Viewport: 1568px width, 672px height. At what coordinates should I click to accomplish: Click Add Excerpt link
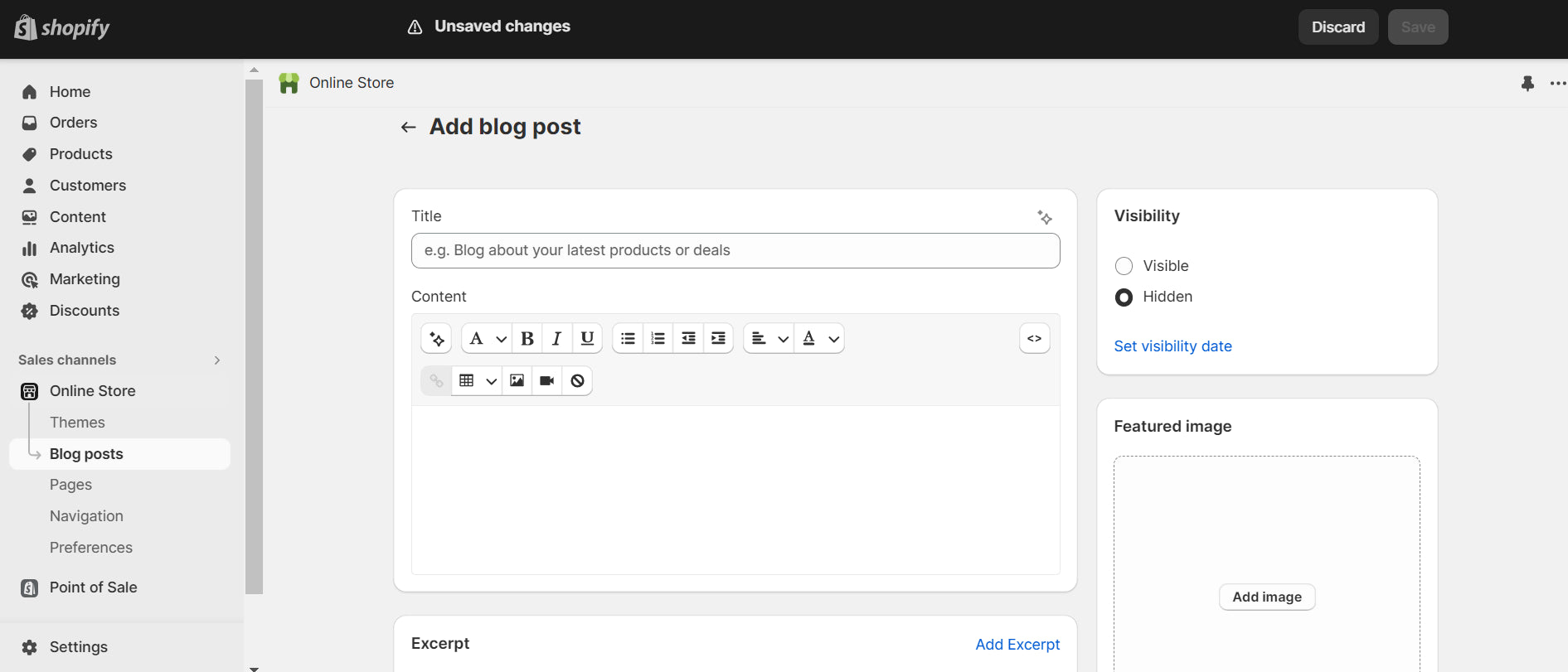tap(1017, 645)
